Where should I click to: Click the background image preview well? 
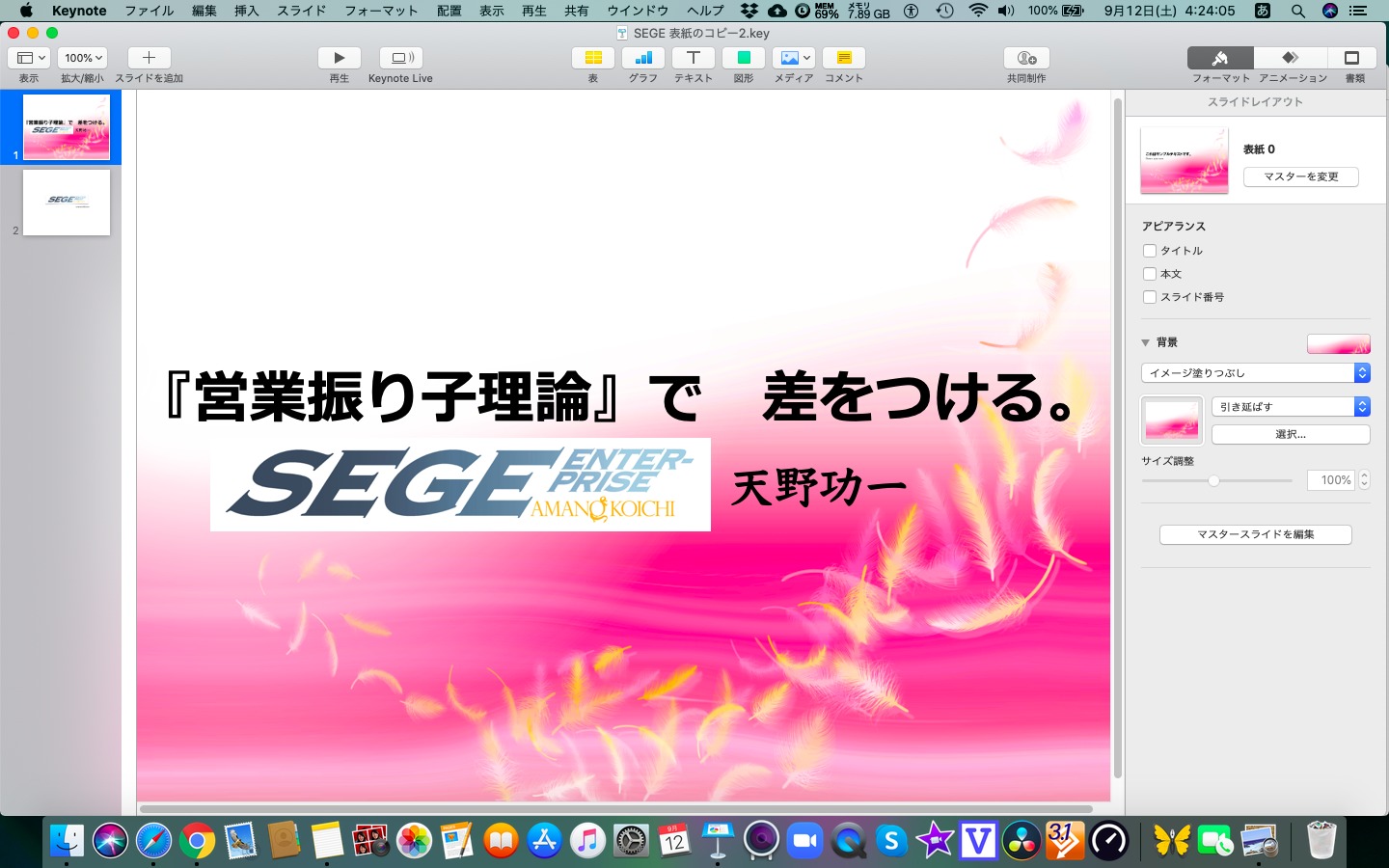1172,420
